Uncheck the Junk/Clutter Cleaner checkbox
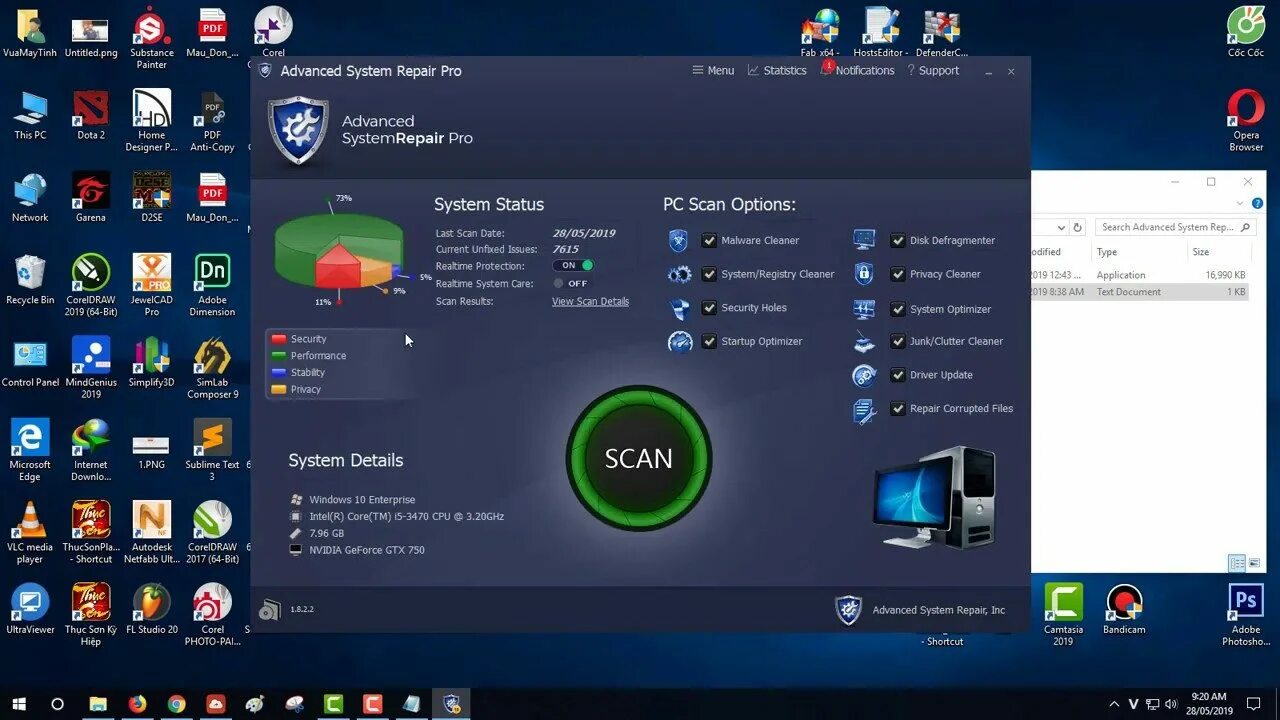 (x=898, y=341)
